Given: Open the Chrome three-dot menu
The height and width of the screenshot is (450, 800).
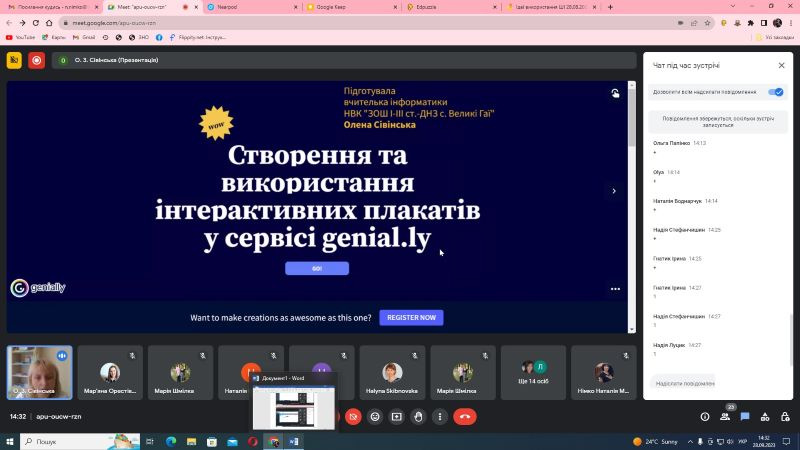Looking at the screenshot, I should (791, 23).
